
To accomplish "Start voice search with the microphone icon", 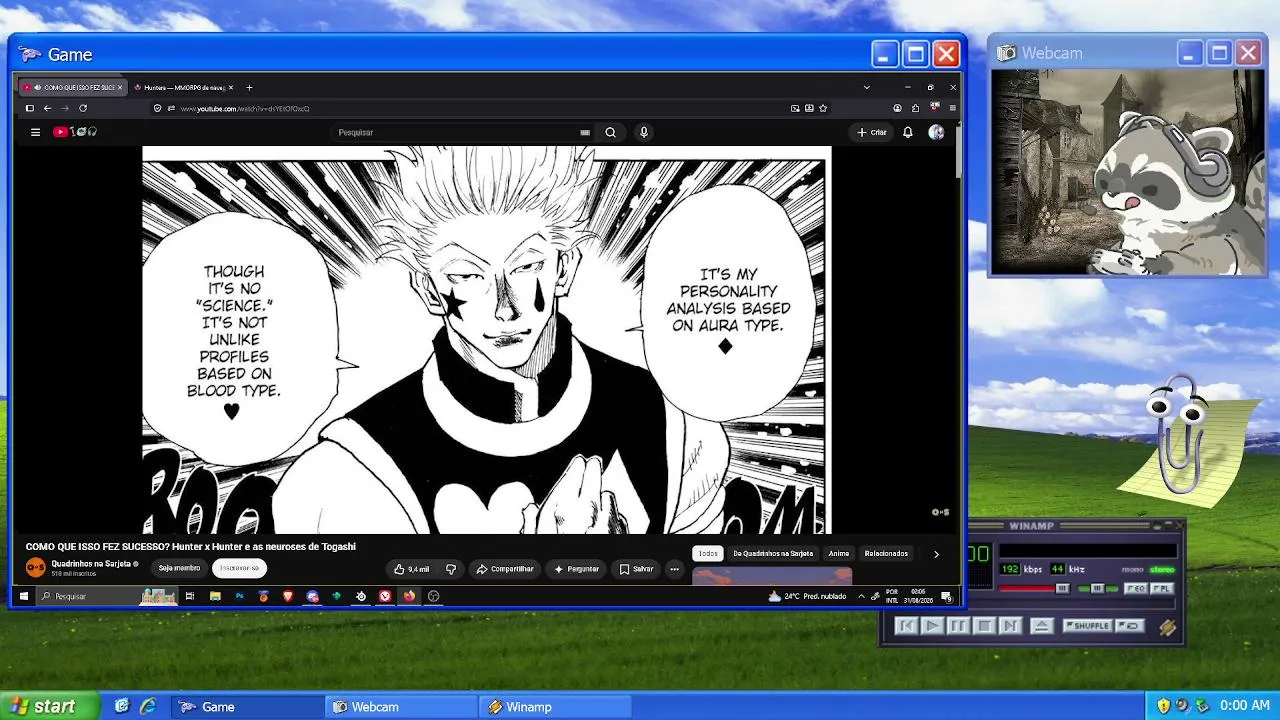I will 644,132.
